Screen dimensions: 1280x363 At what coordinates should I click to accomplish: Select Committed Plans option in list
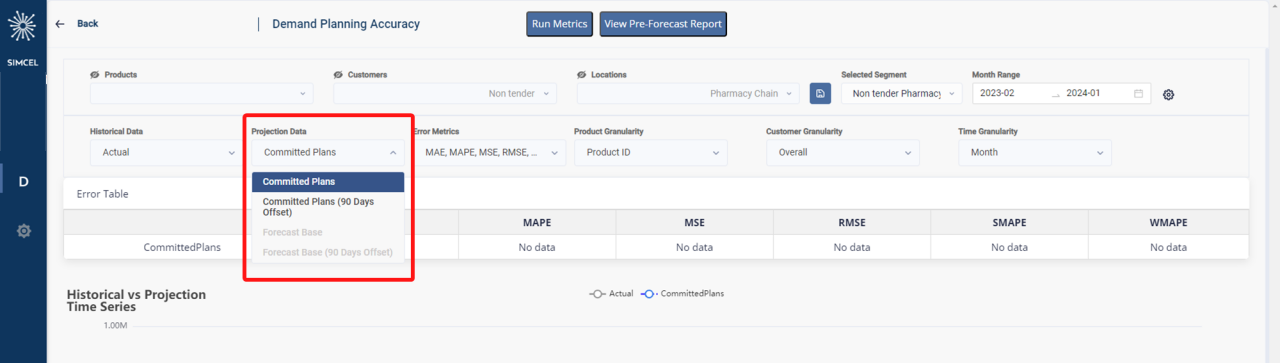(328, 182)
